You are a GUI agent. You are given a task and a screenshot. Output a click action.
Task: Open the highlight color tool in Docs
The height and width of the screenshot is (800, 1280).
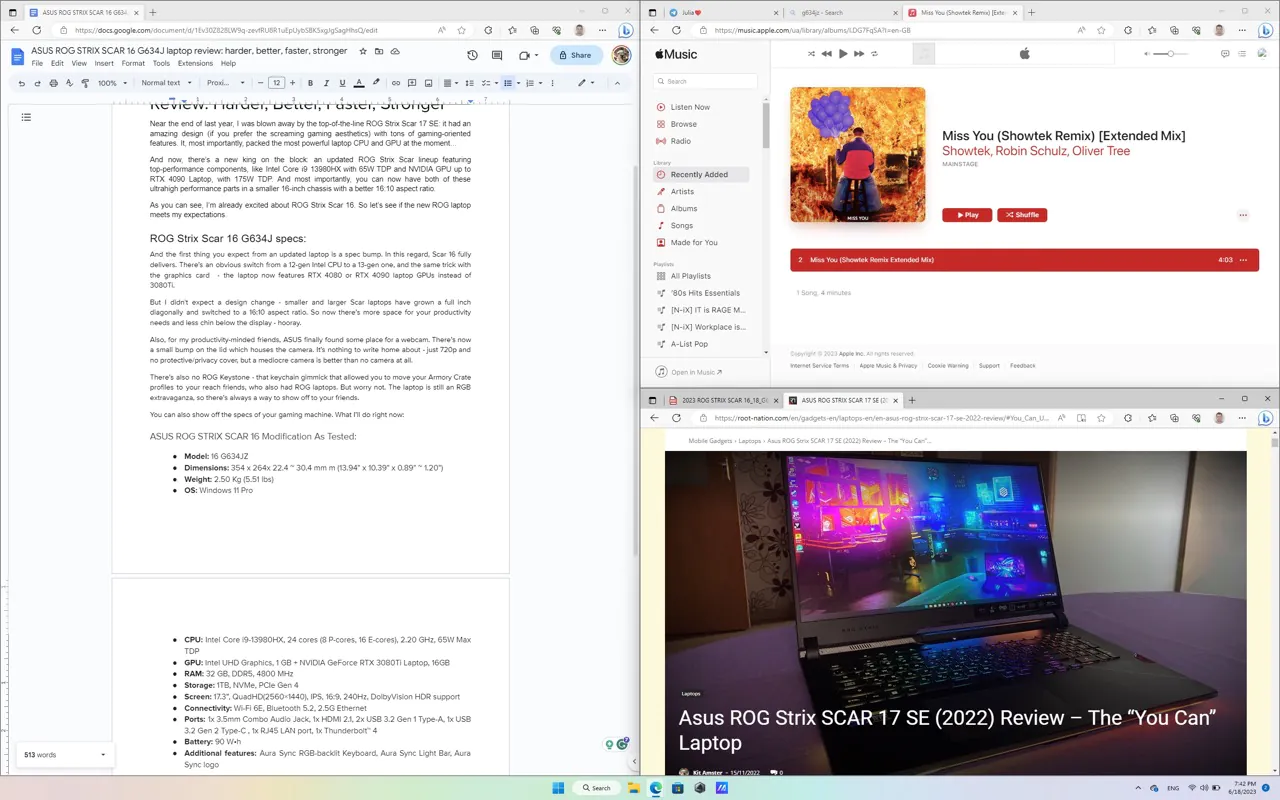pos(376,83)
